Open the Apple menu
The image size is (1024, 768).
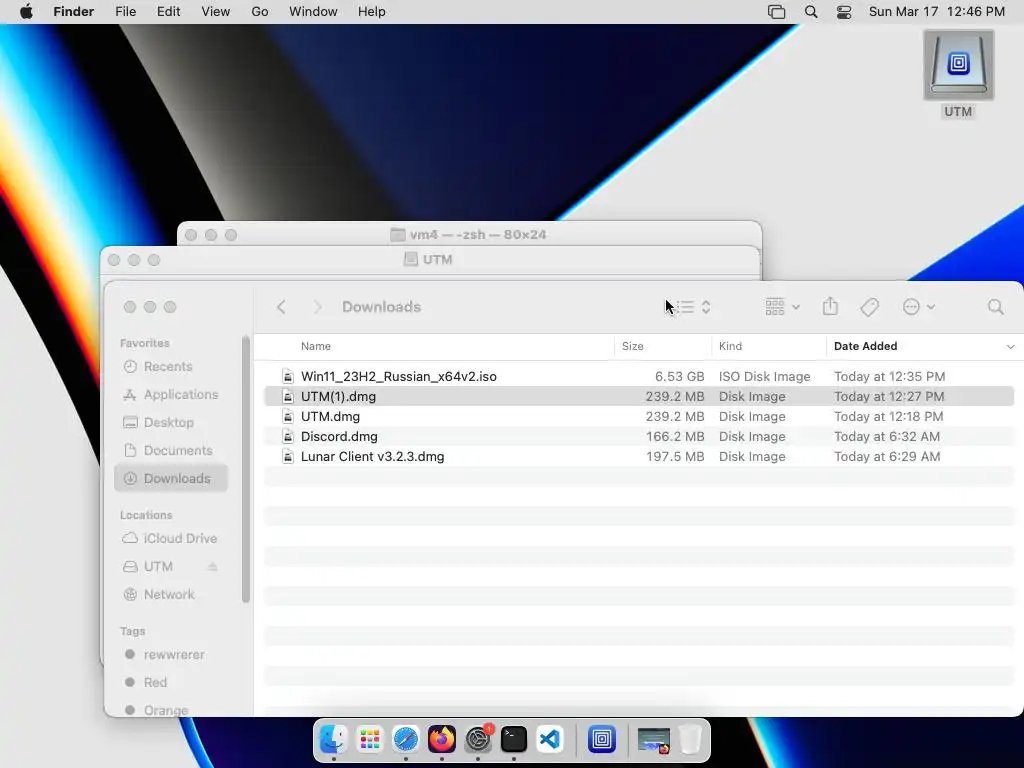click(x=26, y=12)
